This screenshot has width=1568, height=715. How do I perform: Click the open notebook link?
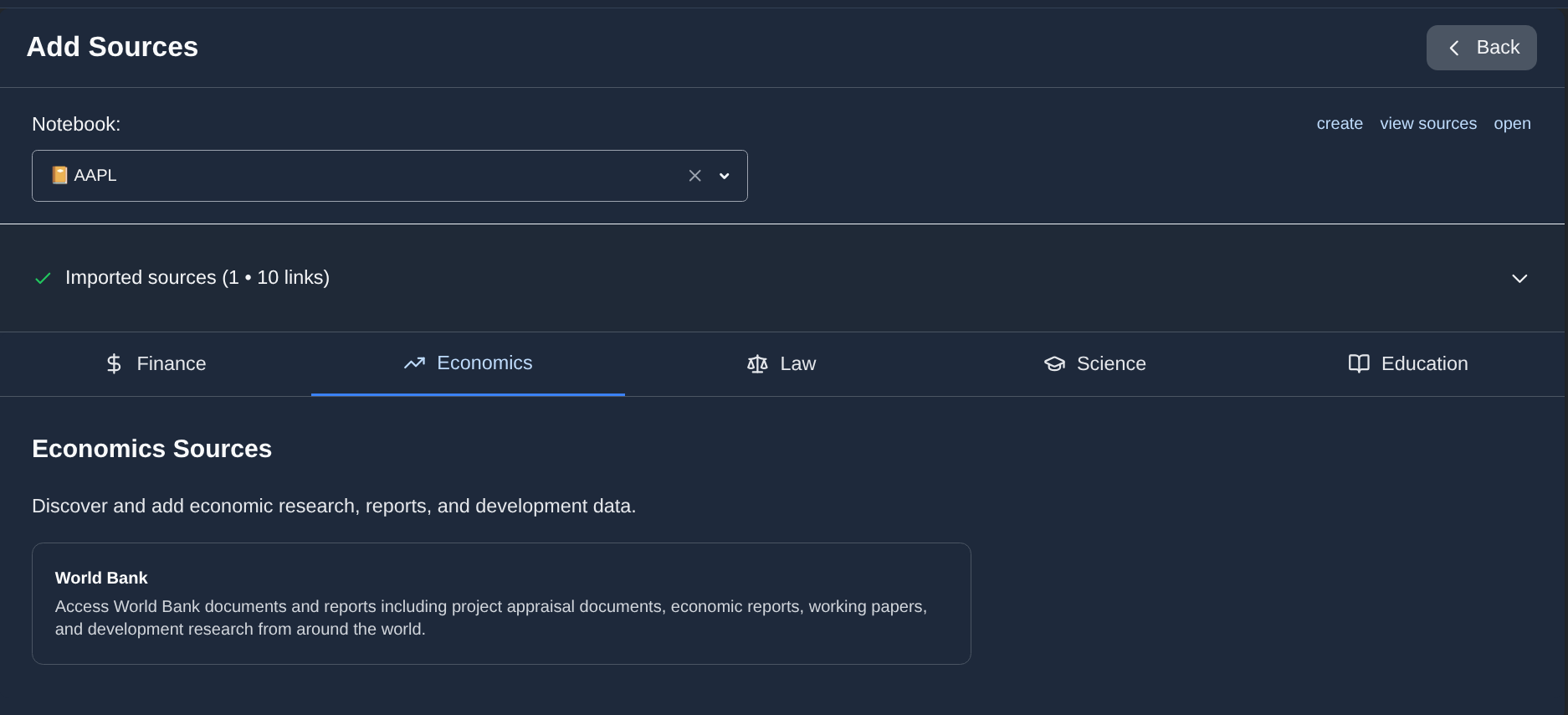click(1512, 124)
